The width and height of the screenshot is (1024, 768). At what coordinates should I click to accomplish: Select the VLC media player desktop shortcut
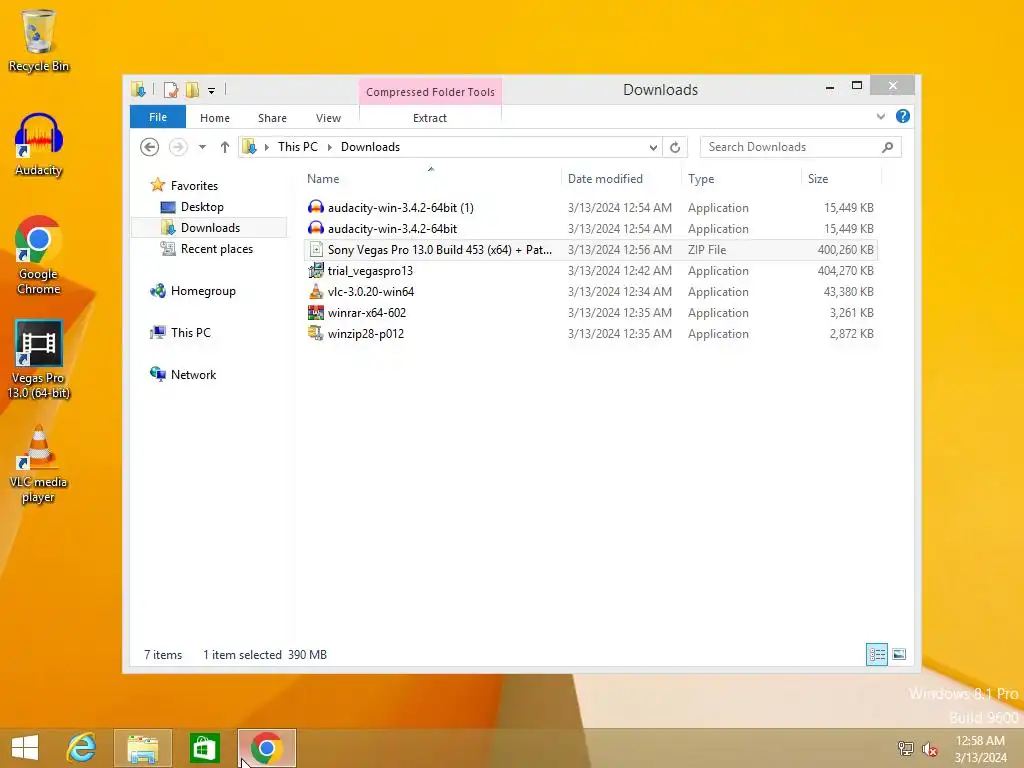tap(38, 464)
